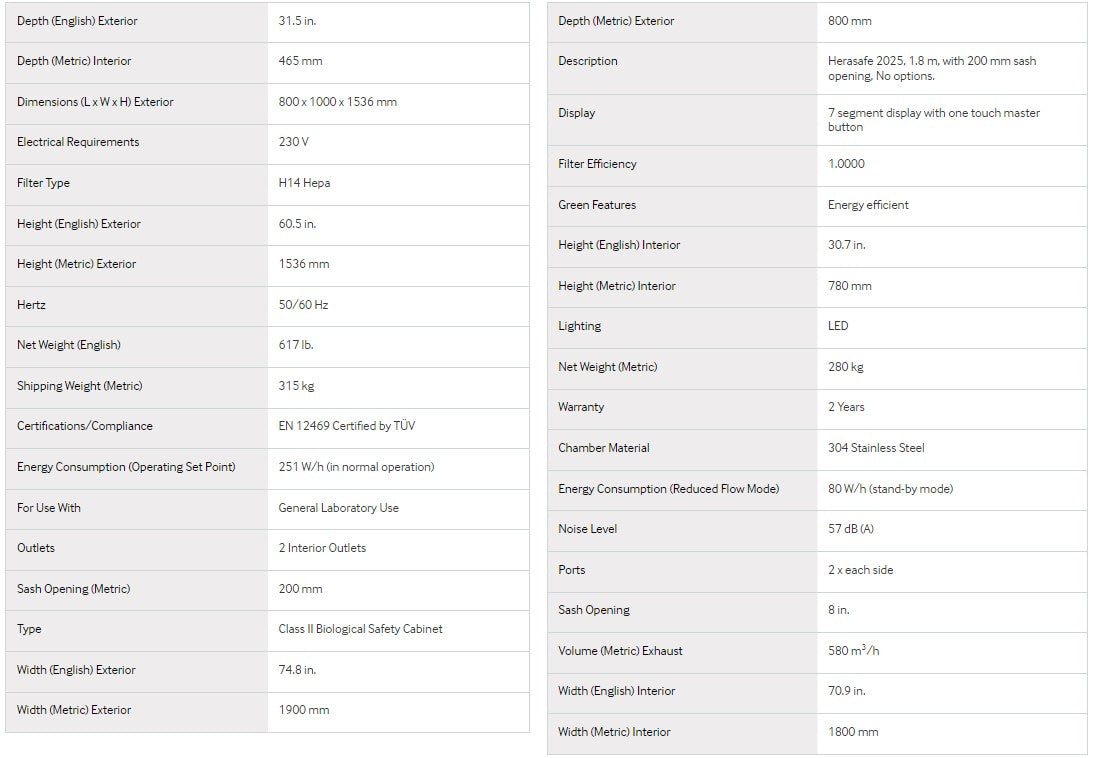Select the "1.0000" filter efficiency value
This screenshot has width=1100, height=758.
point(846,164)
